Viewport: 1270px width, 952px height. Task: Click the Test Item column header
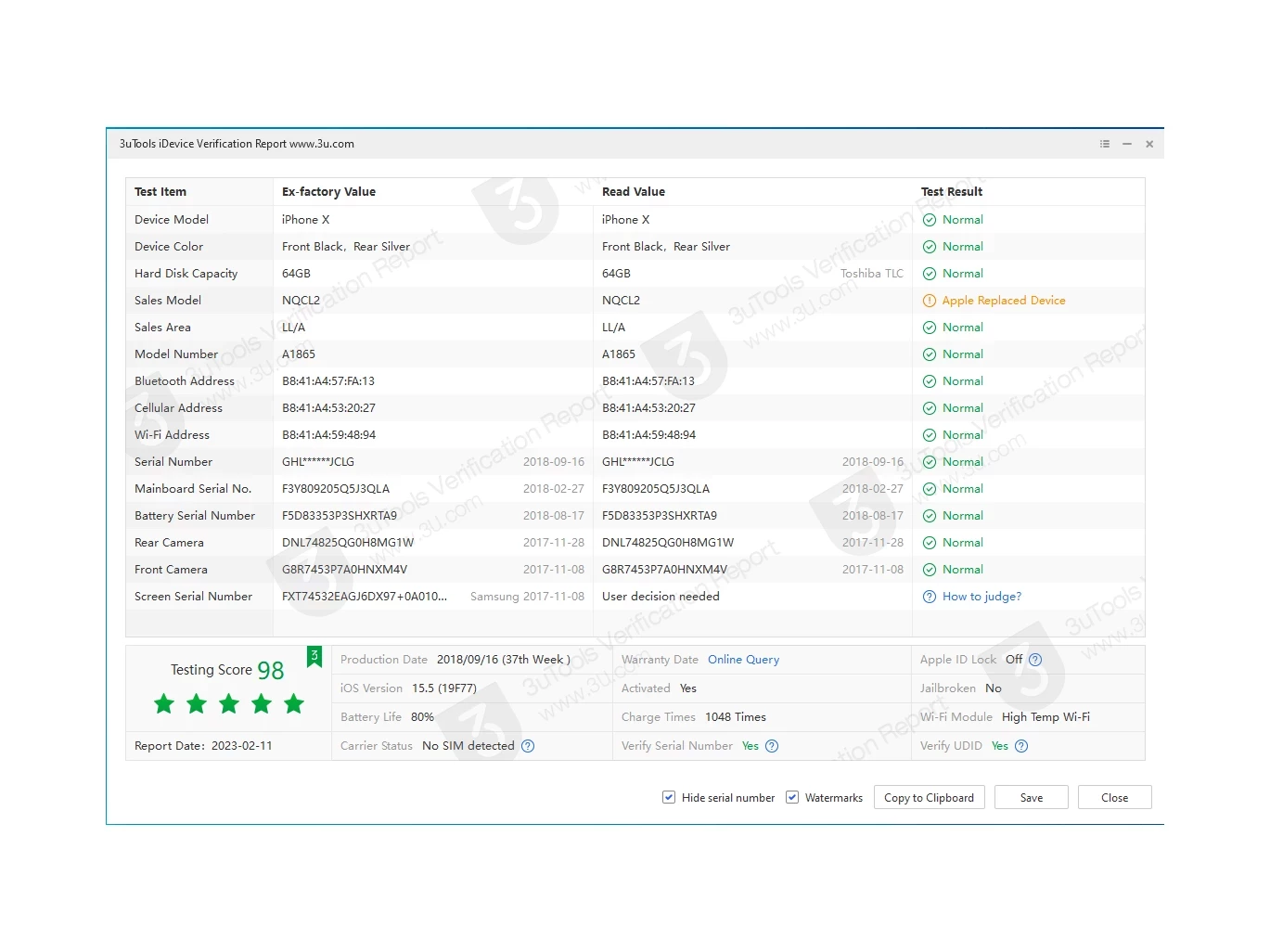[x=160, y=192]
